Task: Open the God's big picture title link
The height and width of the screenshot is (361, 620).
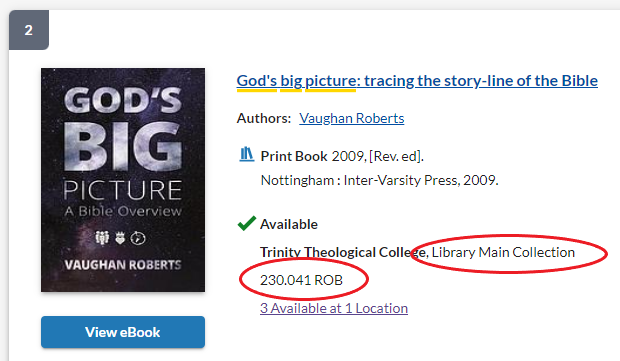Action: tap(417, 81)
